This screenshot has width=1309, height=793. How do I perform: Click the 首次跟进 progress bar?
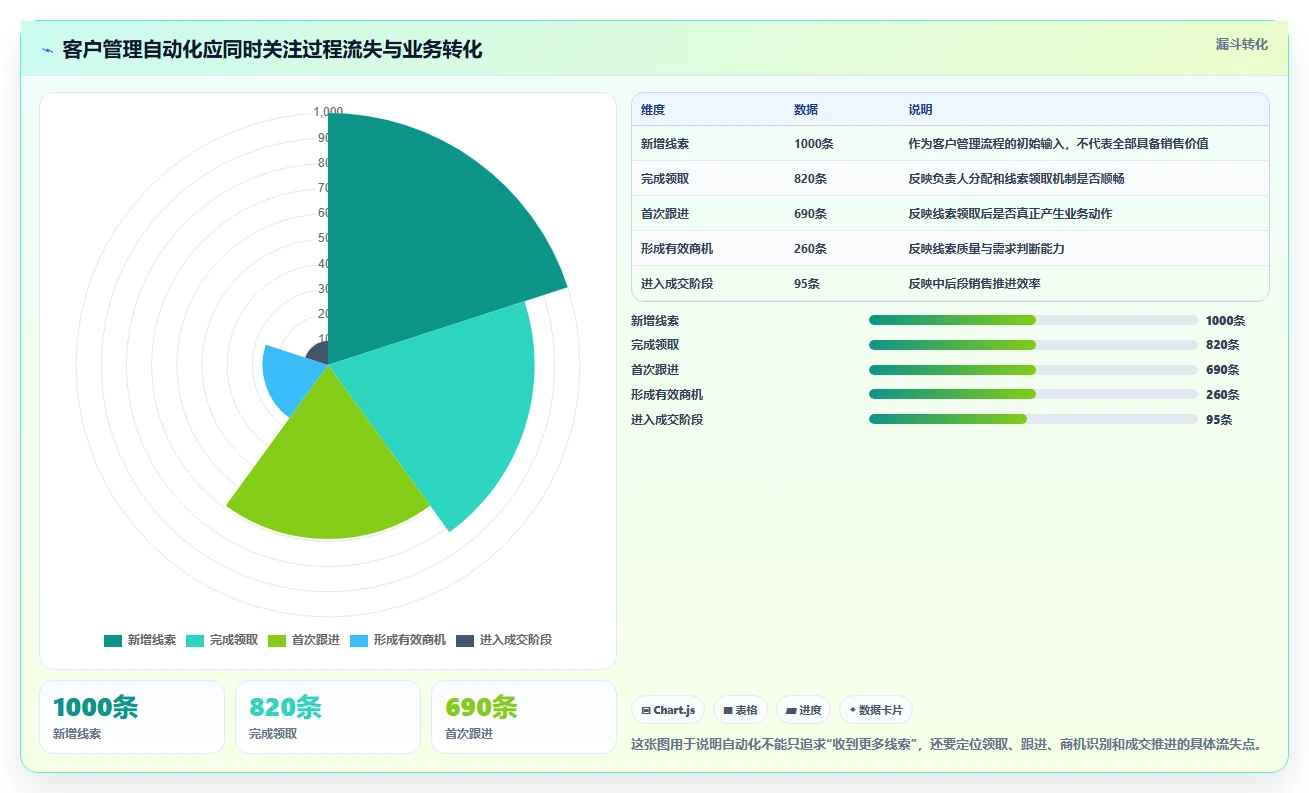1033,370
